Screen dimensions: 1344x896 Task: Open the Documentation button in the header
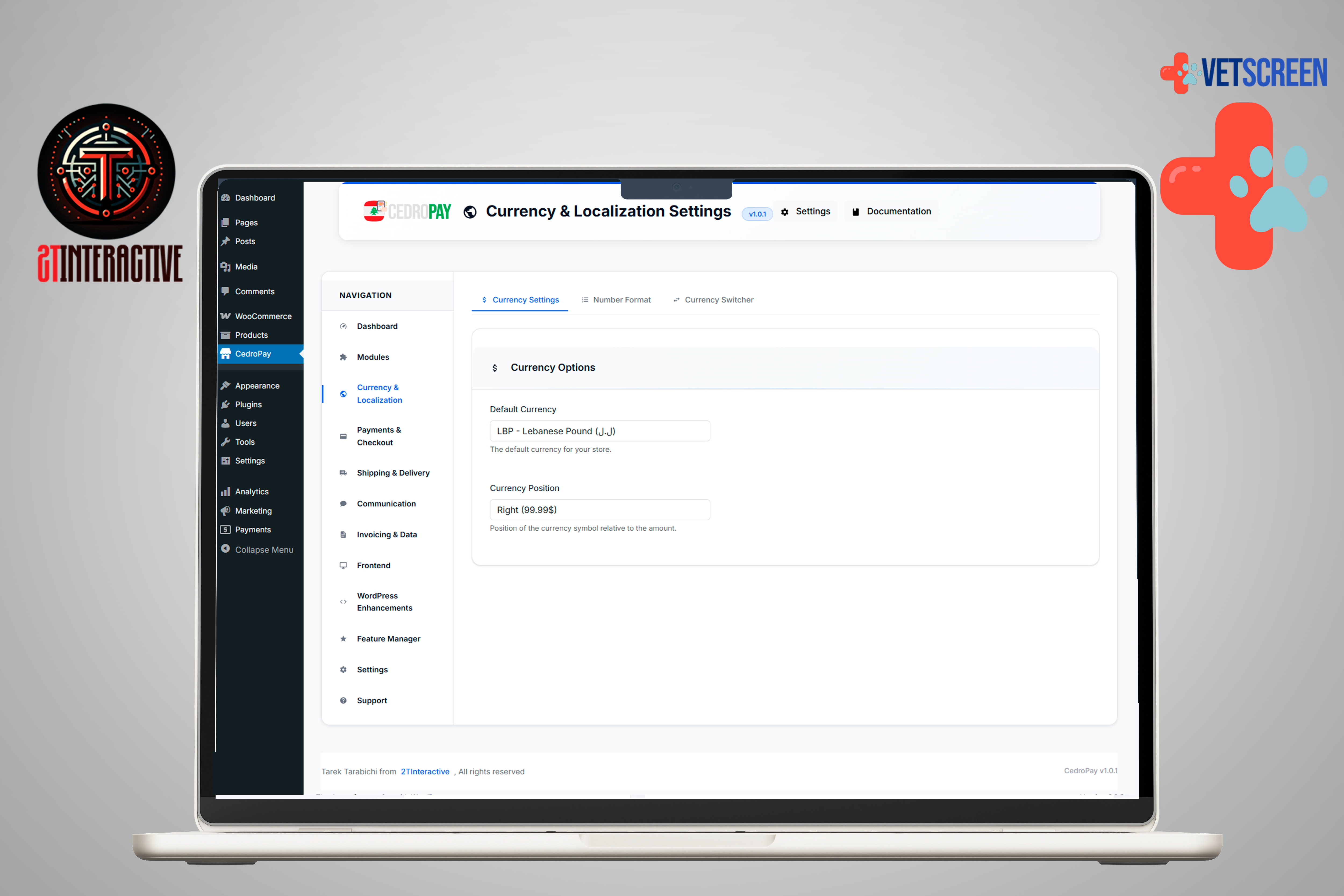point(891,211)
